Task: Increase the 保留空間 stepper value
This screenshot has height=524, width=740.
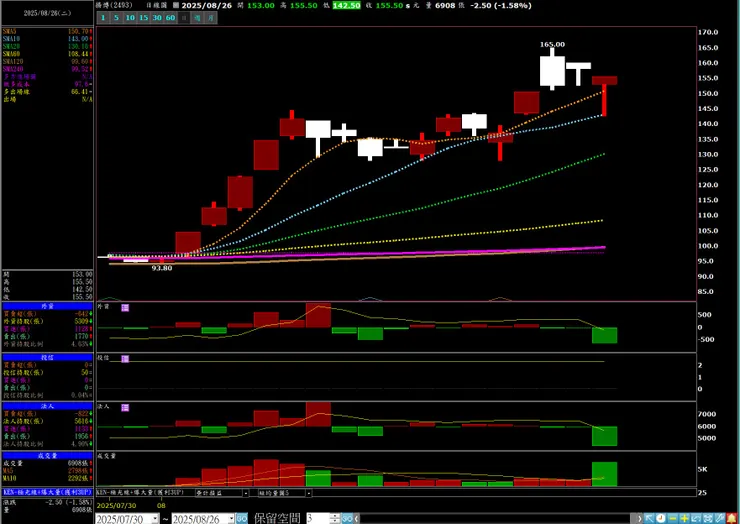Action: [335, 516]
